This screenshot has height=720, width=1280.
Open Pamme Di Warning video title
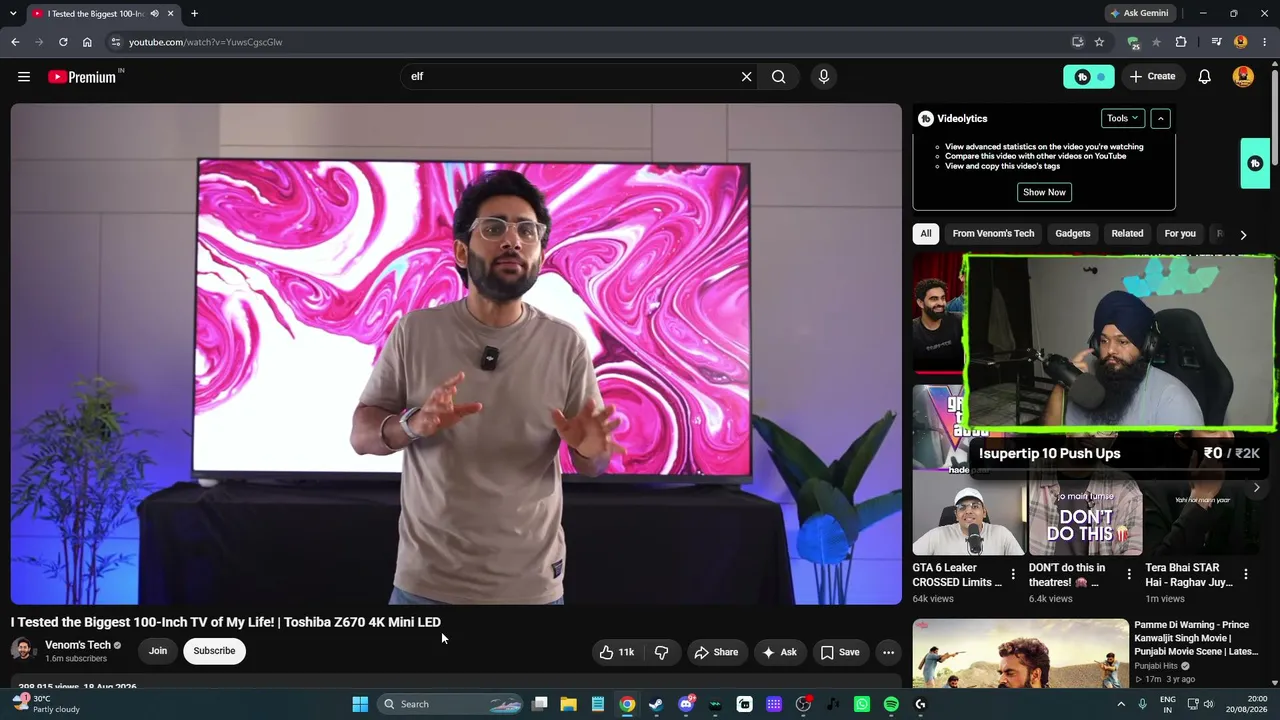(1196, 638)
